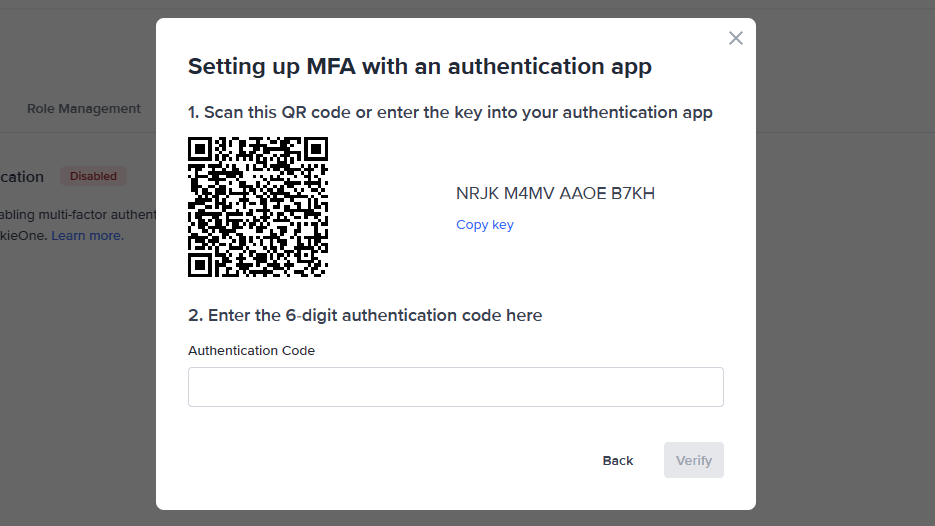Click the background multi-factor description text
This screenshot has height=526, width=935.
tap(78, 215)
